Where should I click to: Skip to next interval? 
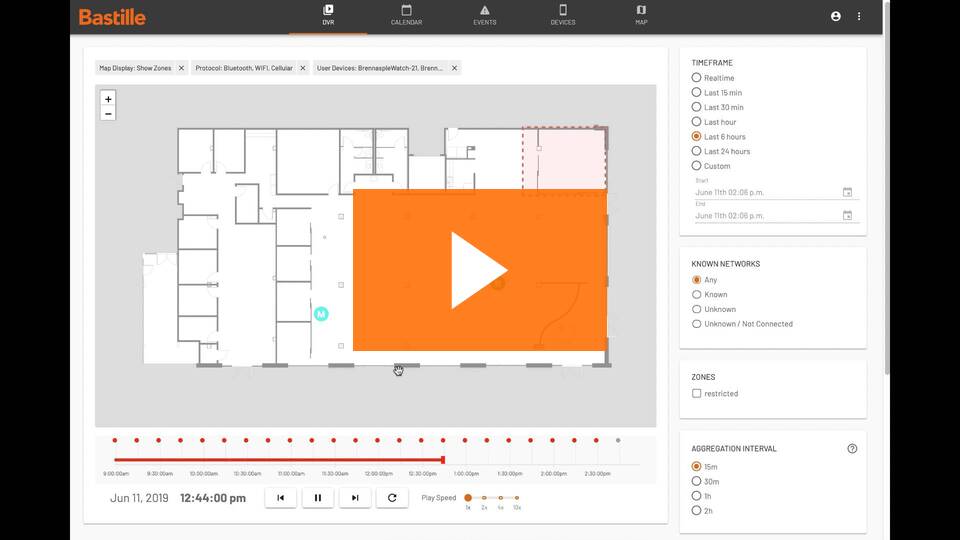click(x=355, y=498)
